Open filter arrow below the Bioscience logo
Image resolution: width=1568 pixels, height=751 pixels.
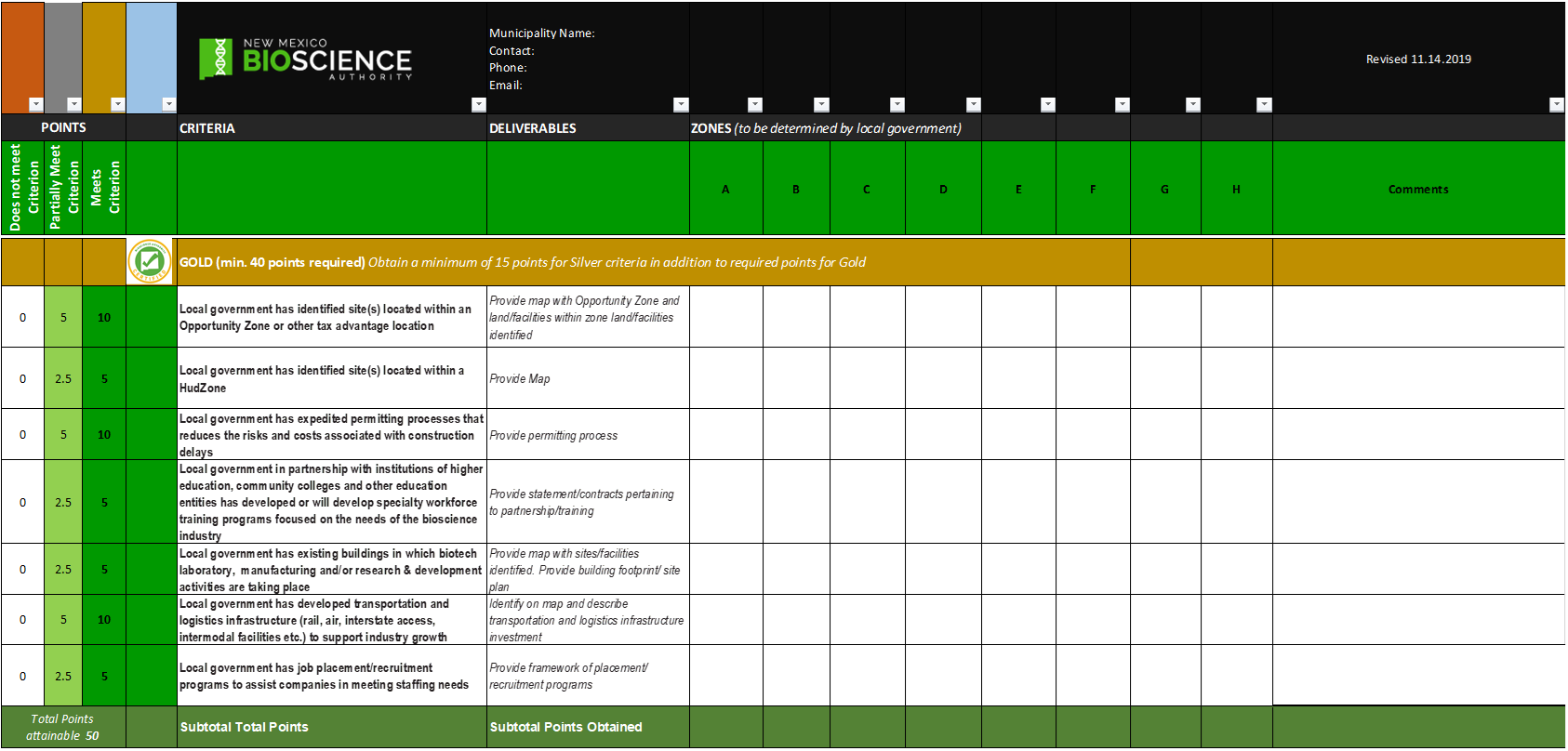478,104
